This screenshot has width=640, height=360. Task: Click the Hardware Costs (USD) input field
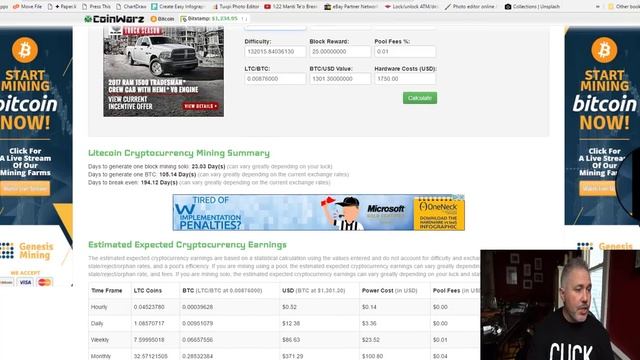[x=405, y=79]
